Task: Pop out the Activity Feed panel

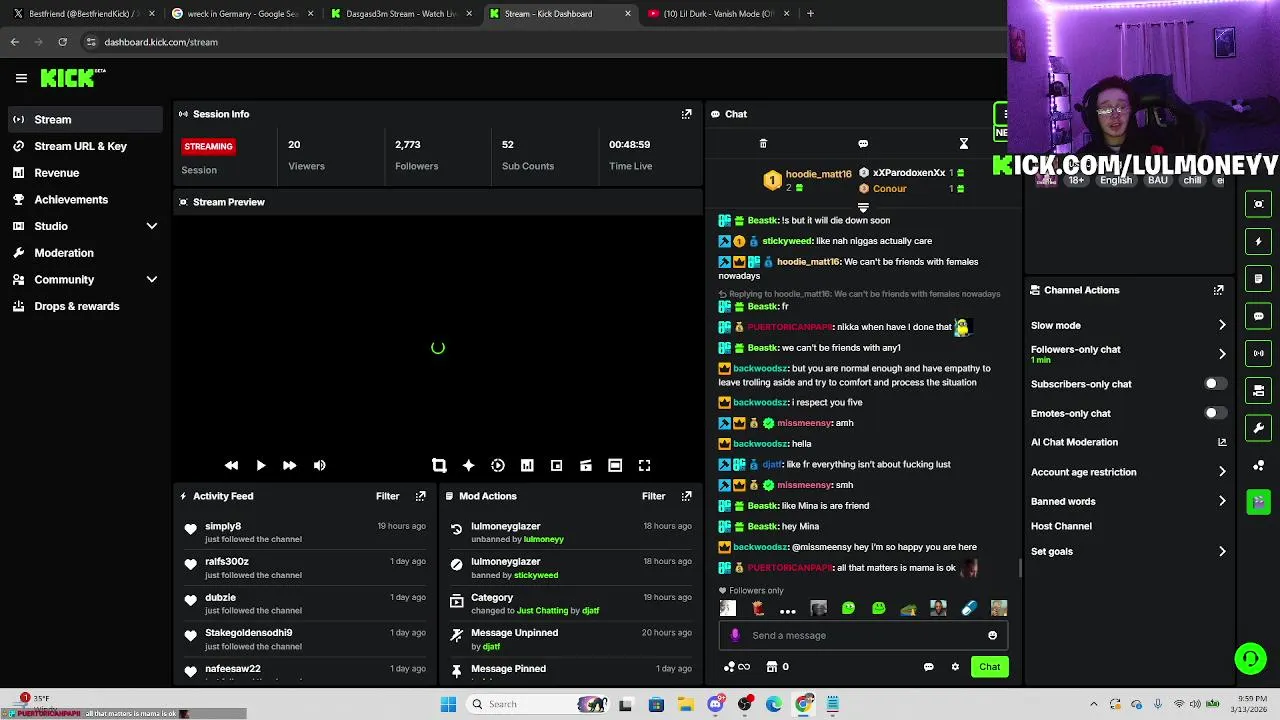Action: (x=420, y=496)
